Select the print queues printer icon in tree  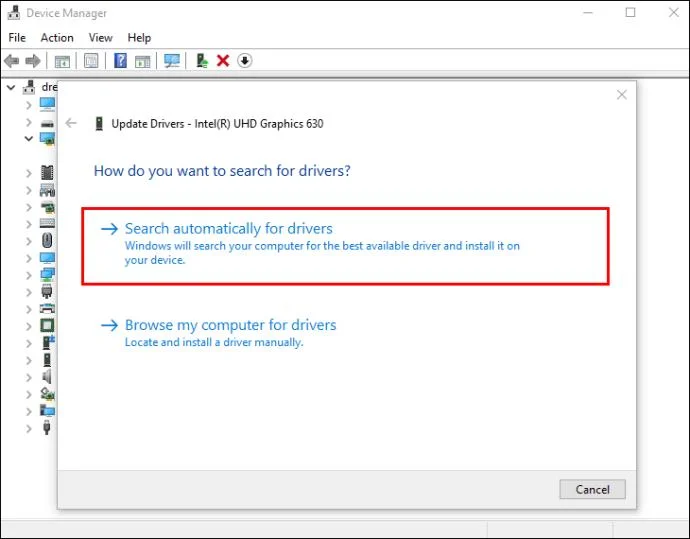[47, 308]
